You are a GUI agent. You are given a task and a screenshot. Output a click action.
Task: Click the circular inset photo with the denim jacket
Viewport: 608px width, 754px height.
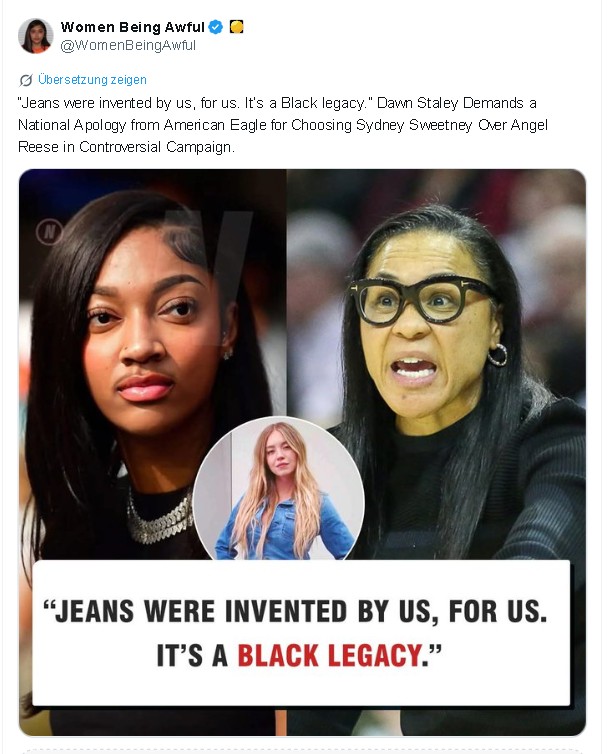279,489
